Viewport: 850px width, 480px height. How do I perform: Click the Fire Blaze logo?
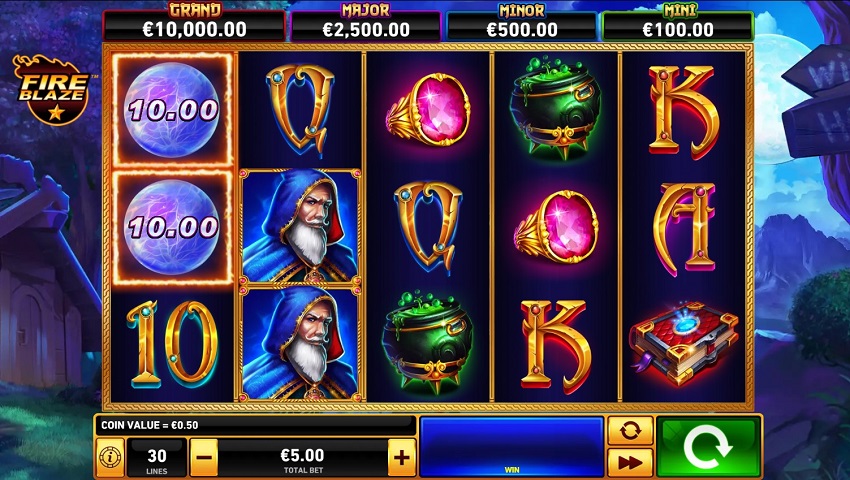point(52,89)
